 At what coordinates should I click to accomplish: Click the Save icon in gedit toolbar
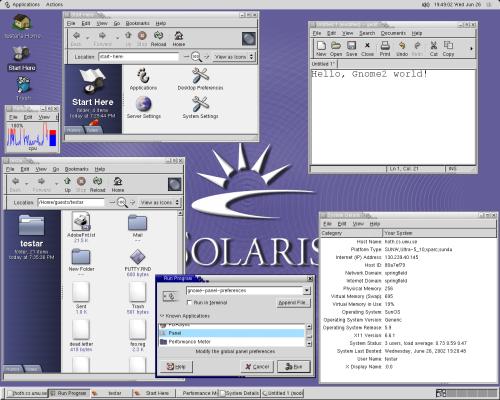[351, 48]
